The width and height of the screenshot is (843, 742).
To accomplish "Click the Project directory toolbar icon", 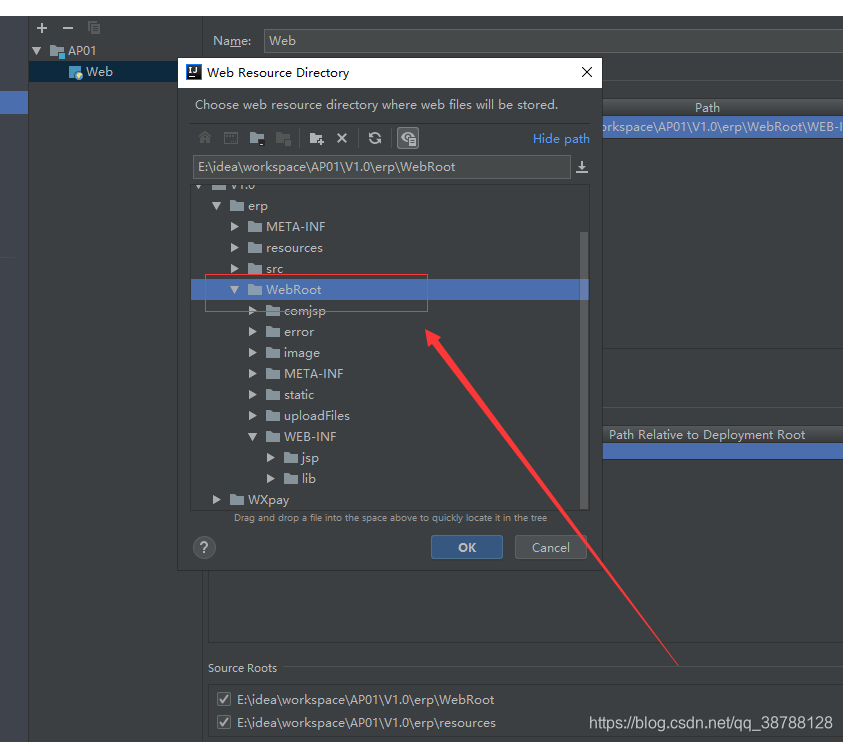I will click(257, 138).
